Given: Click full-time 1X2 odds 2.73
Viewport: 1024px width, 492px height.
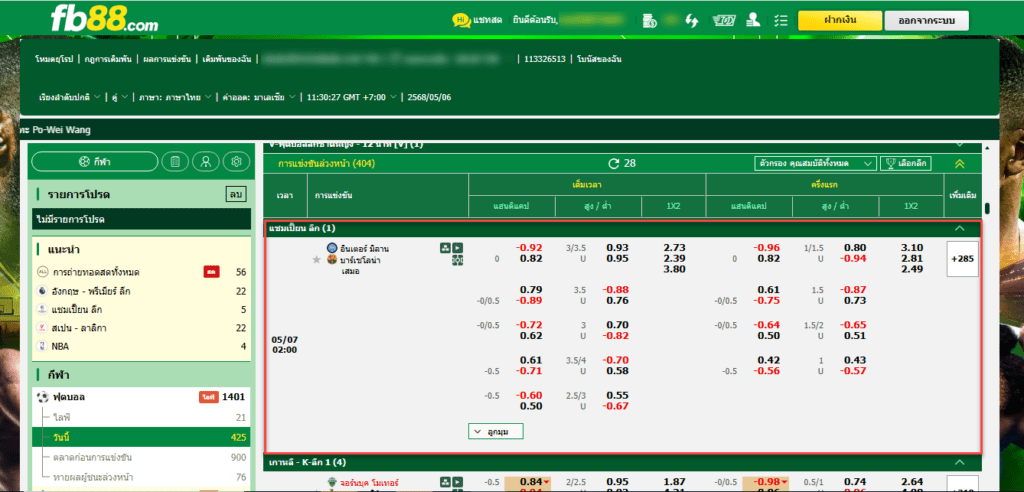Looking at the screenshot, I should [x=674, y=248].
